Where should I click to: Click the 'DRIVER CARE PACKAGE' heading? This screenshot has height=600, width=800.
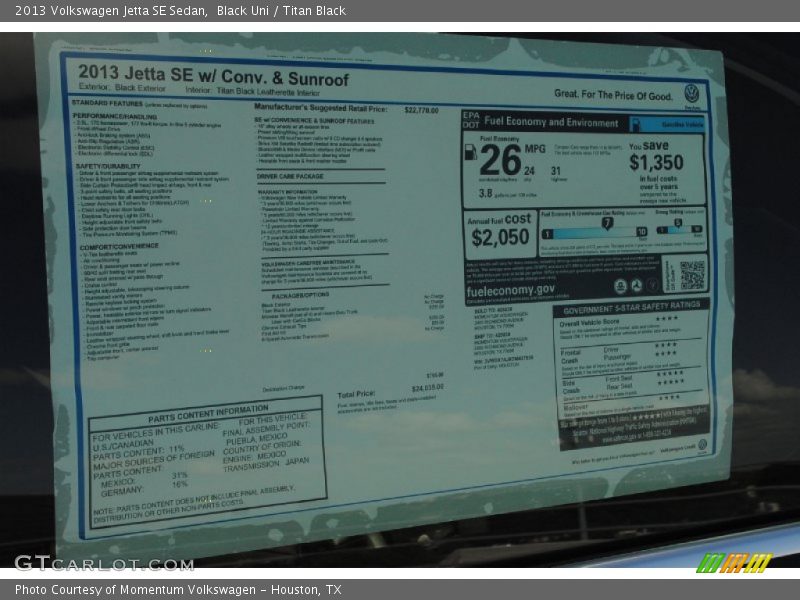pyautogui.click(x=290, y=177)
